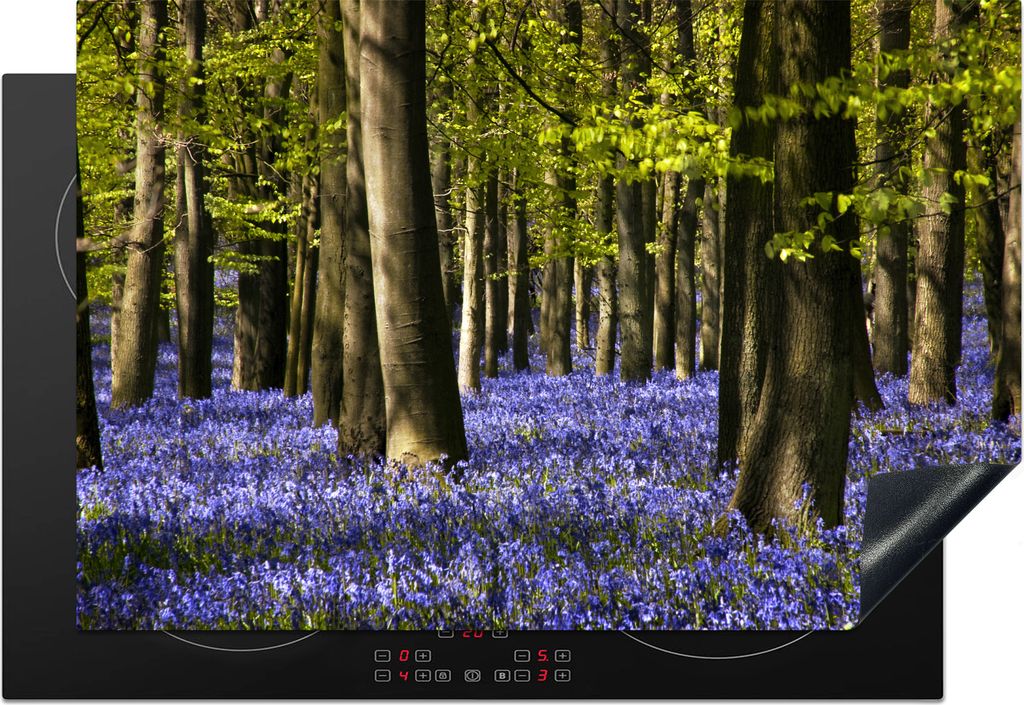Viewport: 1024px width, 705px height.
Task: Tap the timer display showing 20
Action: coord(473,633)
